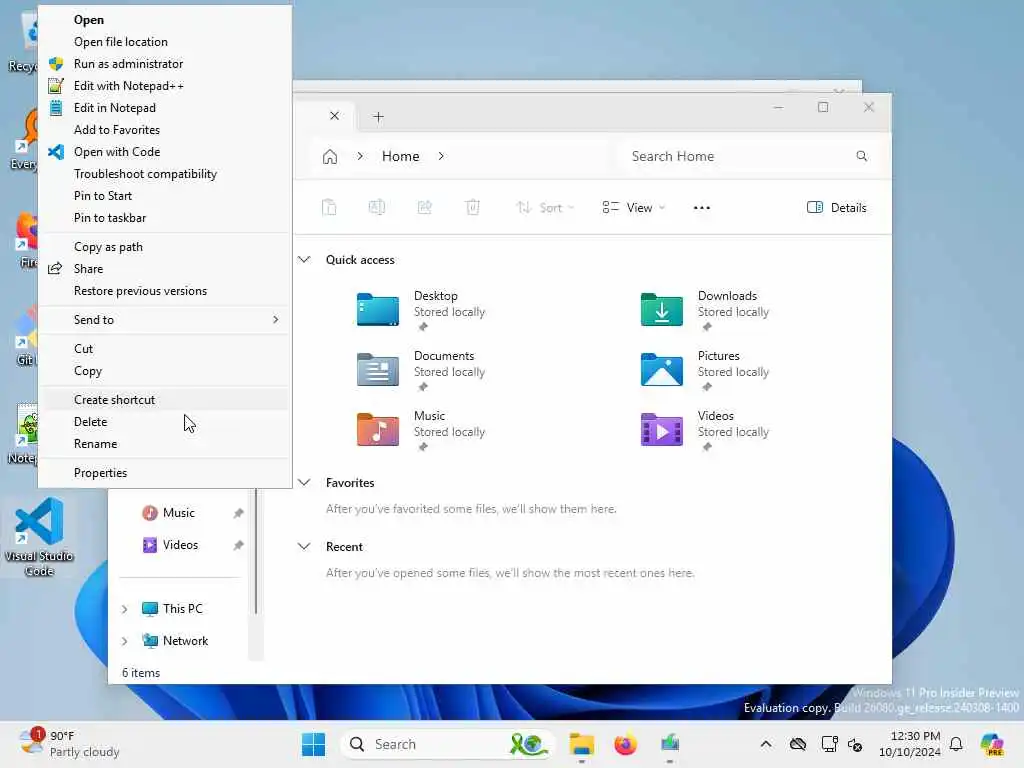
Task: Open chevron dropdown before Home breadcrumb
Action: [360, 156]
